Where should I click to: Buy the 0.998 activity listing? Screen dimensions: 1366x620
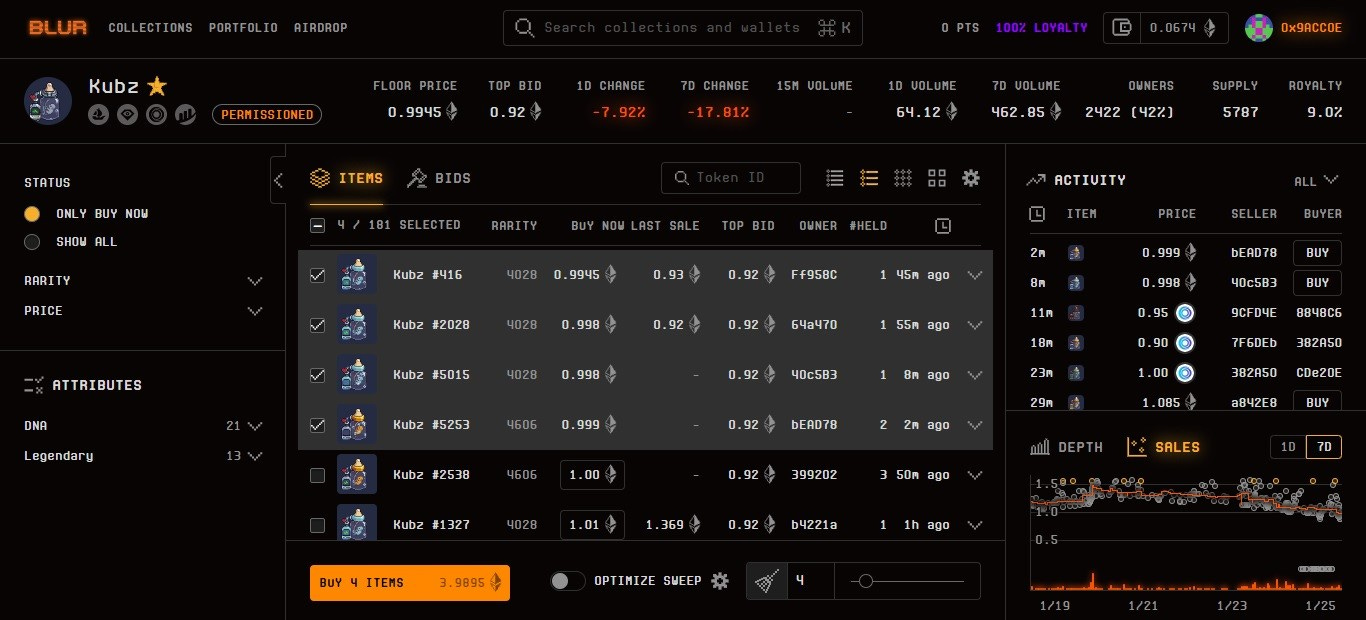1317,283
